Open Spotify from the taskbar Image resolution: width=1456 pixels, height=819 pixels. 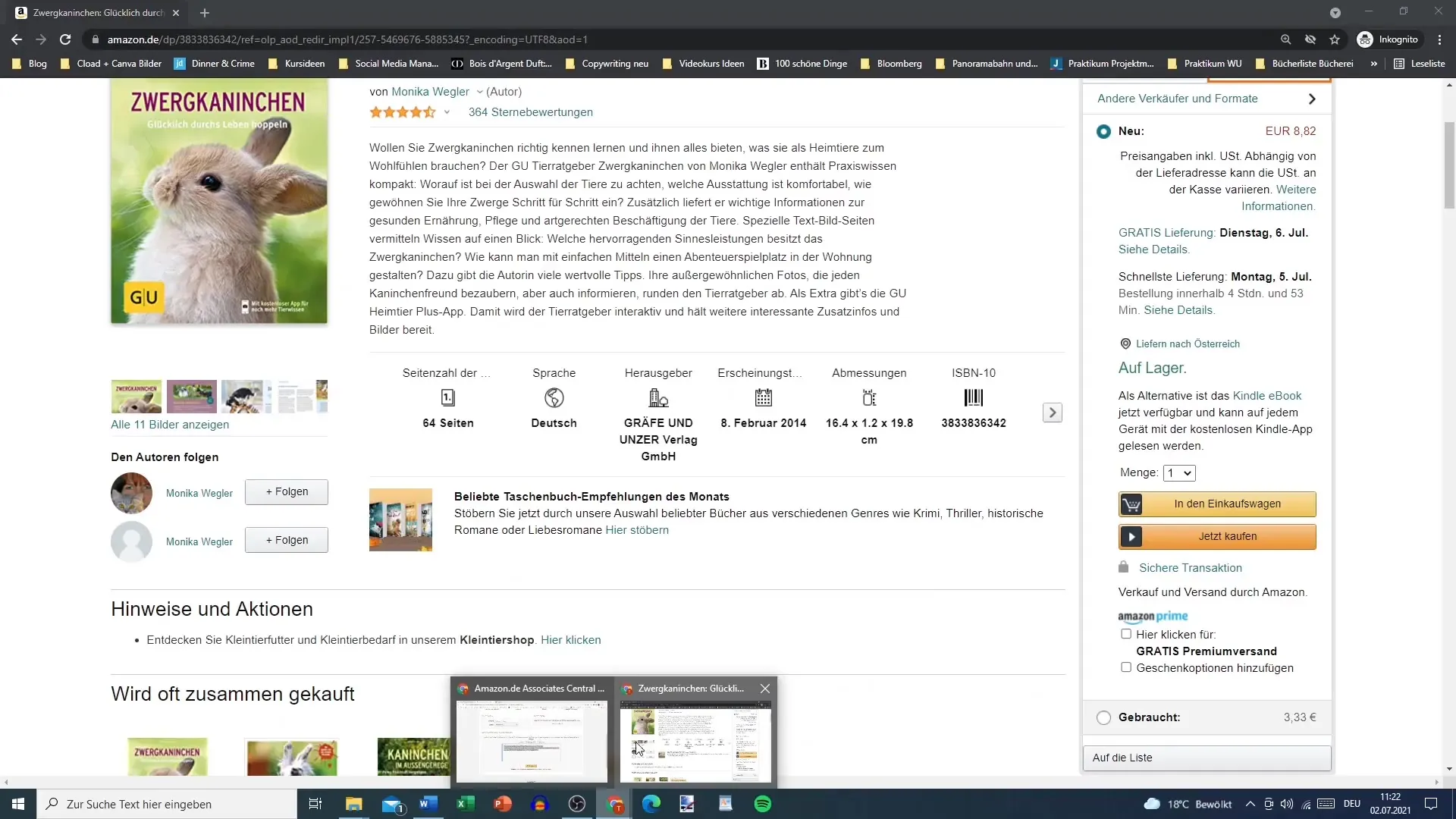point(763,804)
